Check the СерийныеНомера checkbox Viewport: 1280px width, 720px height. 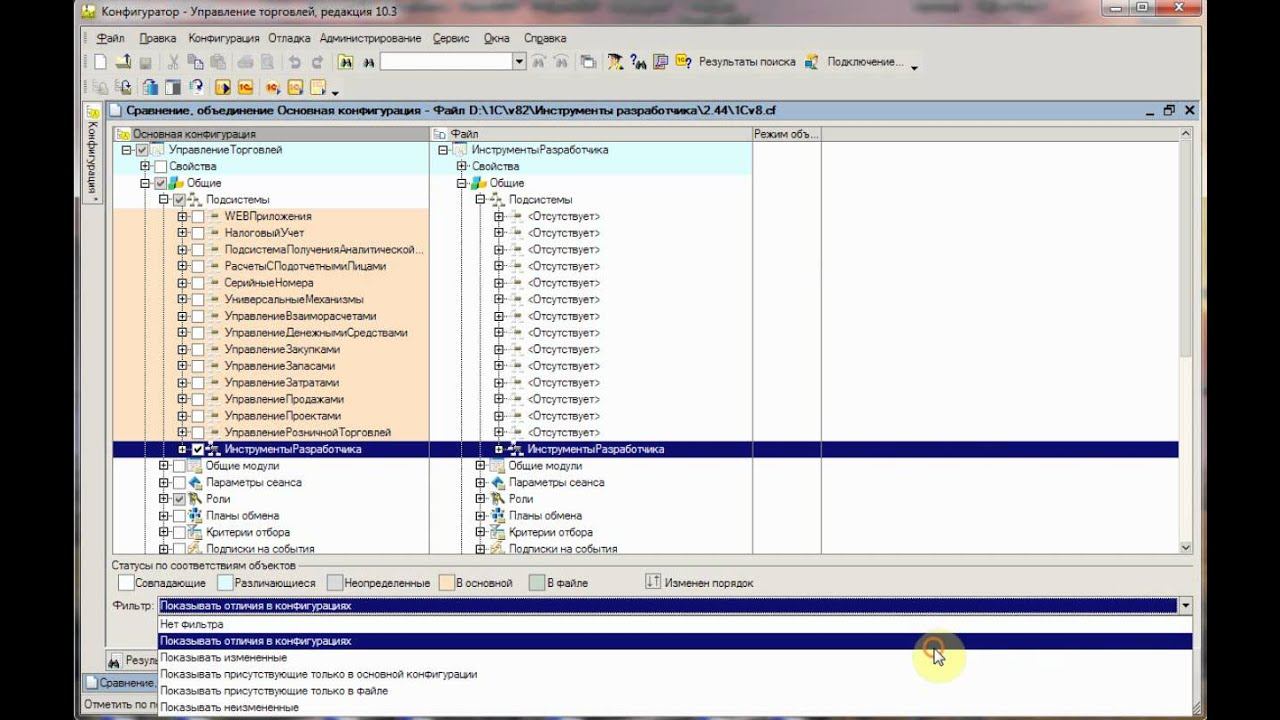198,283
